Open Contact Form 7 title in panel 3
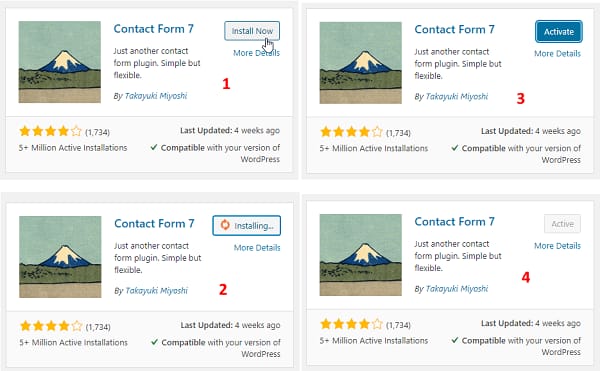 click(454, 30)
